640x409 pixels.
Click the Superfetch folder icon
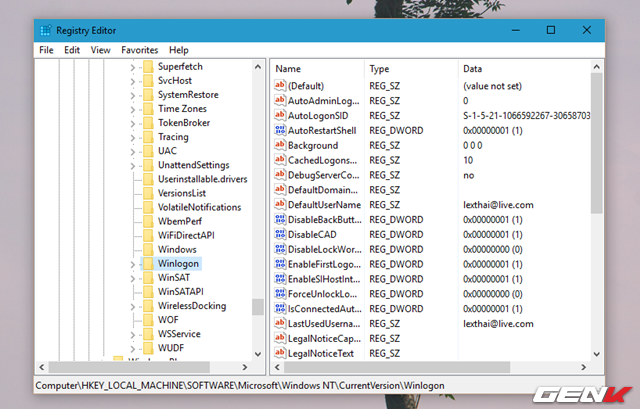[x=148, y=65]
